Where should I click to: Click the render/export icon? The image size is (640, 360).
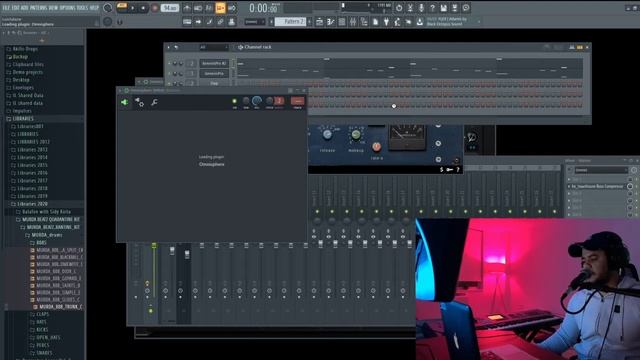point(454,8)
